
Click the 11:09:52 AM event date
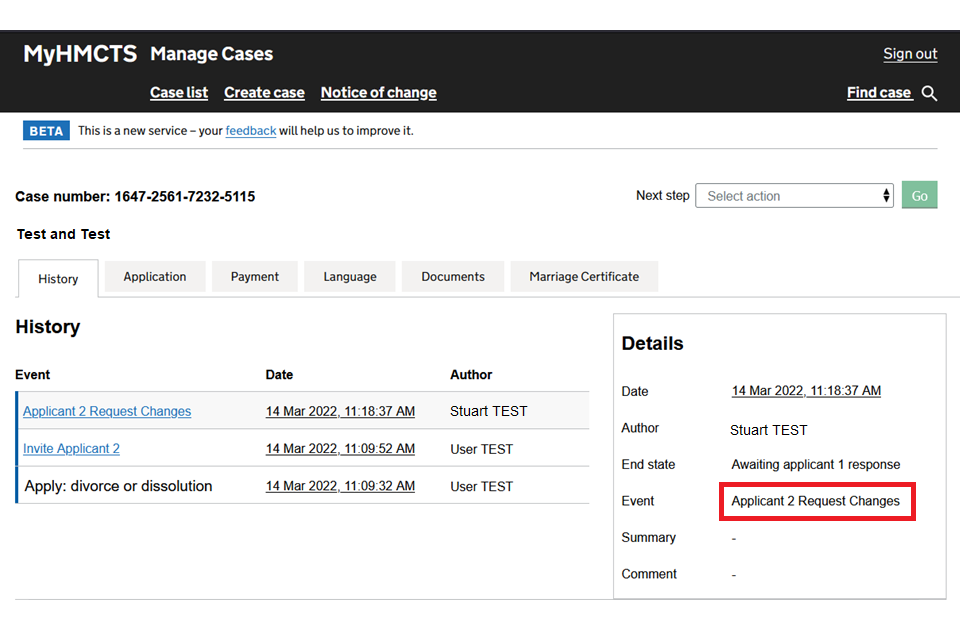coord(340,449)
